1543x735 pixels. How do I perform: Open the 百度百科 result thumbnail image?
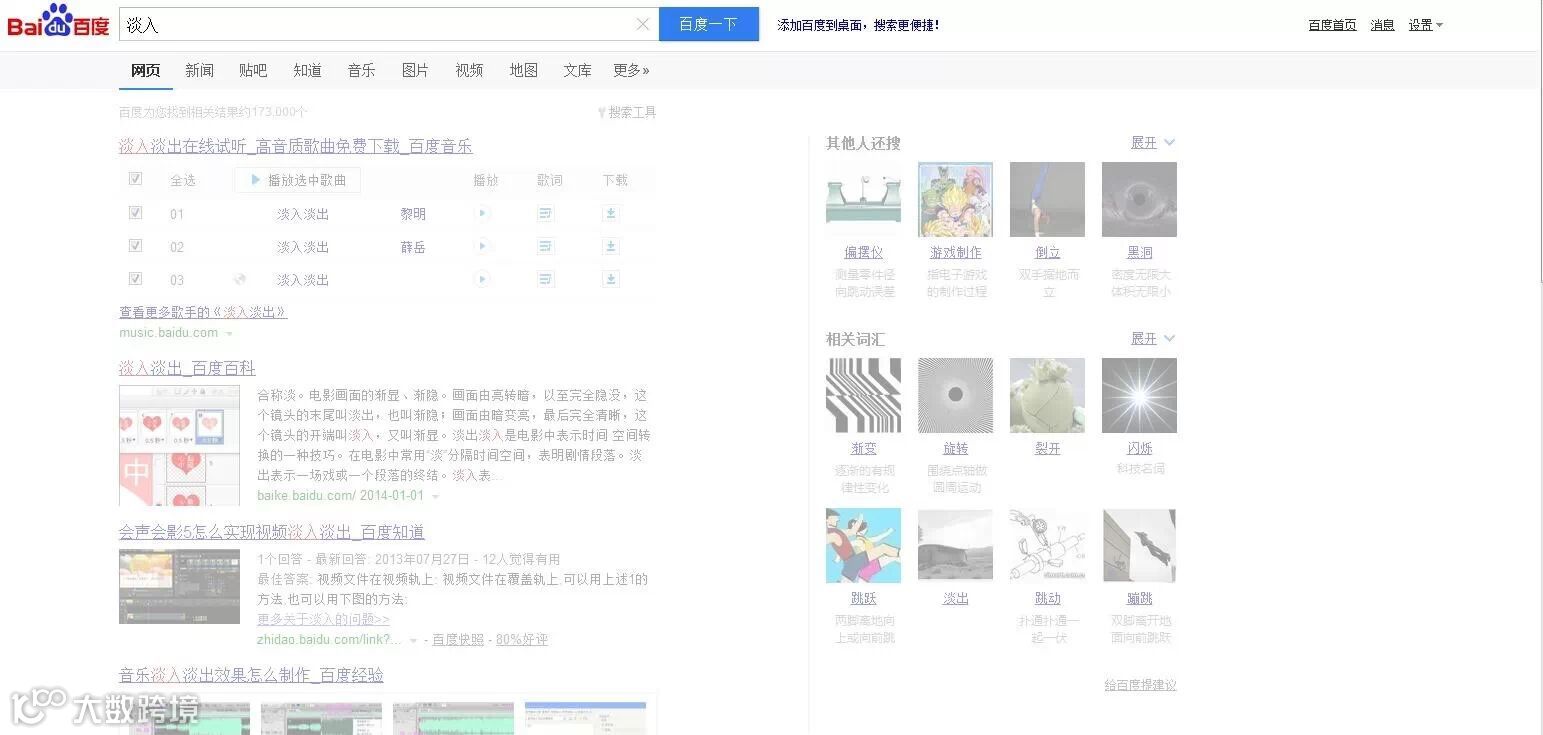point(179,445)
